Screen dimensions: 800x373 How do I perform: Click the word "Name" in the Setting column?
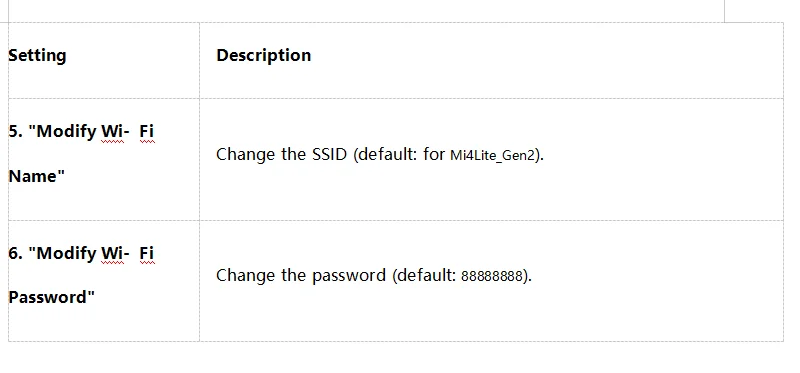click(34, 176)
